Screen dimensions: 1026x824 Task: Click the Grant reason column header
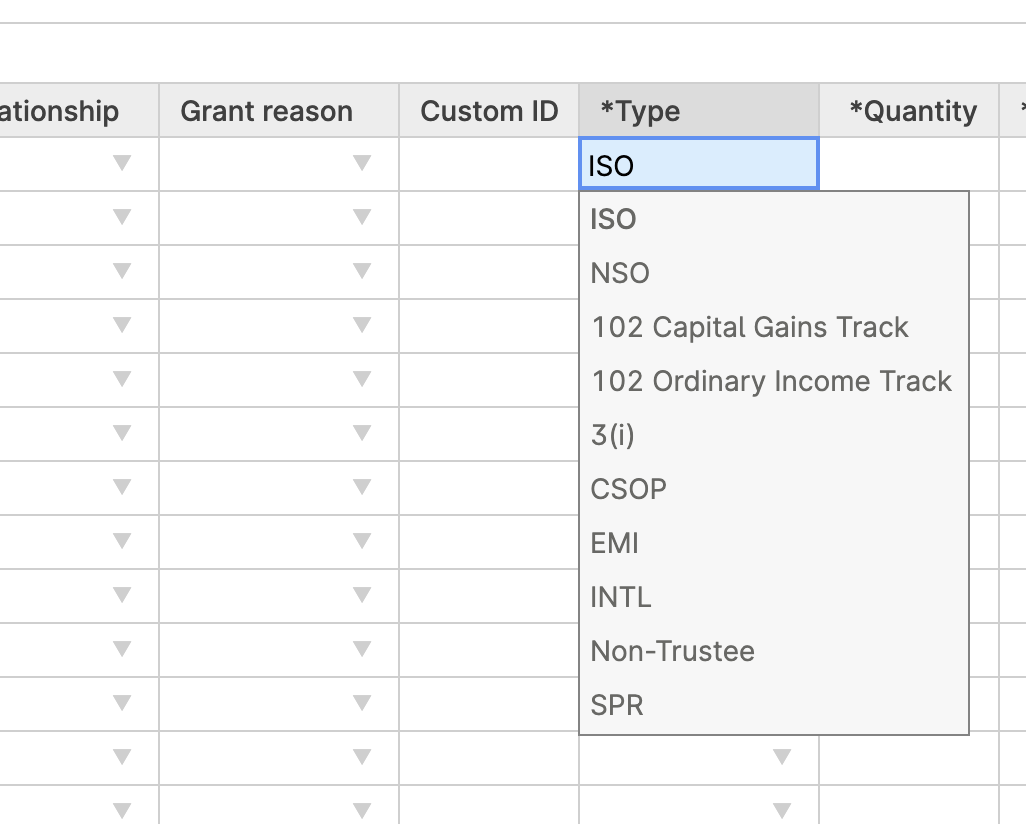pos(267,111)
